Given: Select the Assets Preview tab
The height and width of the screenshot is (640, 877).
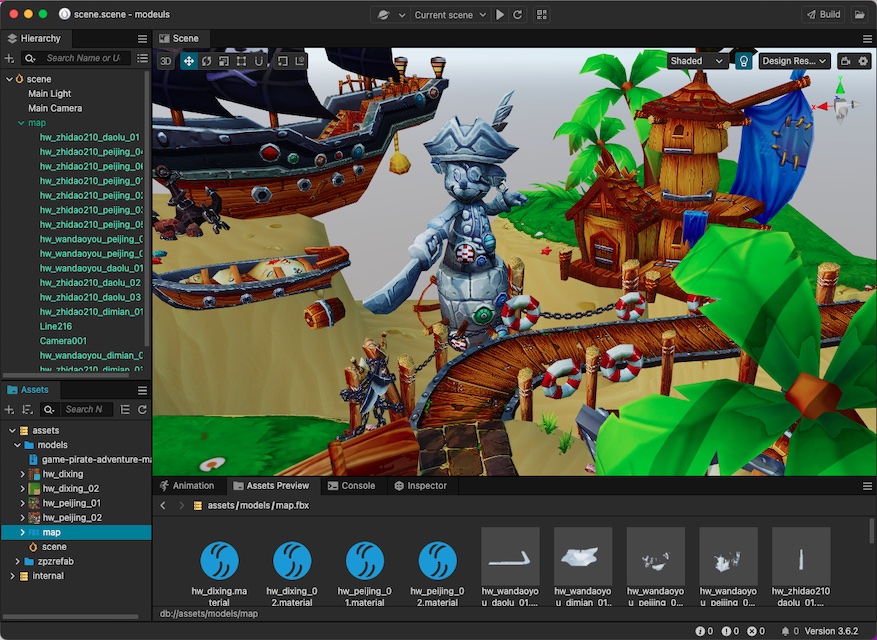Looking at the screenshot, I should (x=271, y=486).
